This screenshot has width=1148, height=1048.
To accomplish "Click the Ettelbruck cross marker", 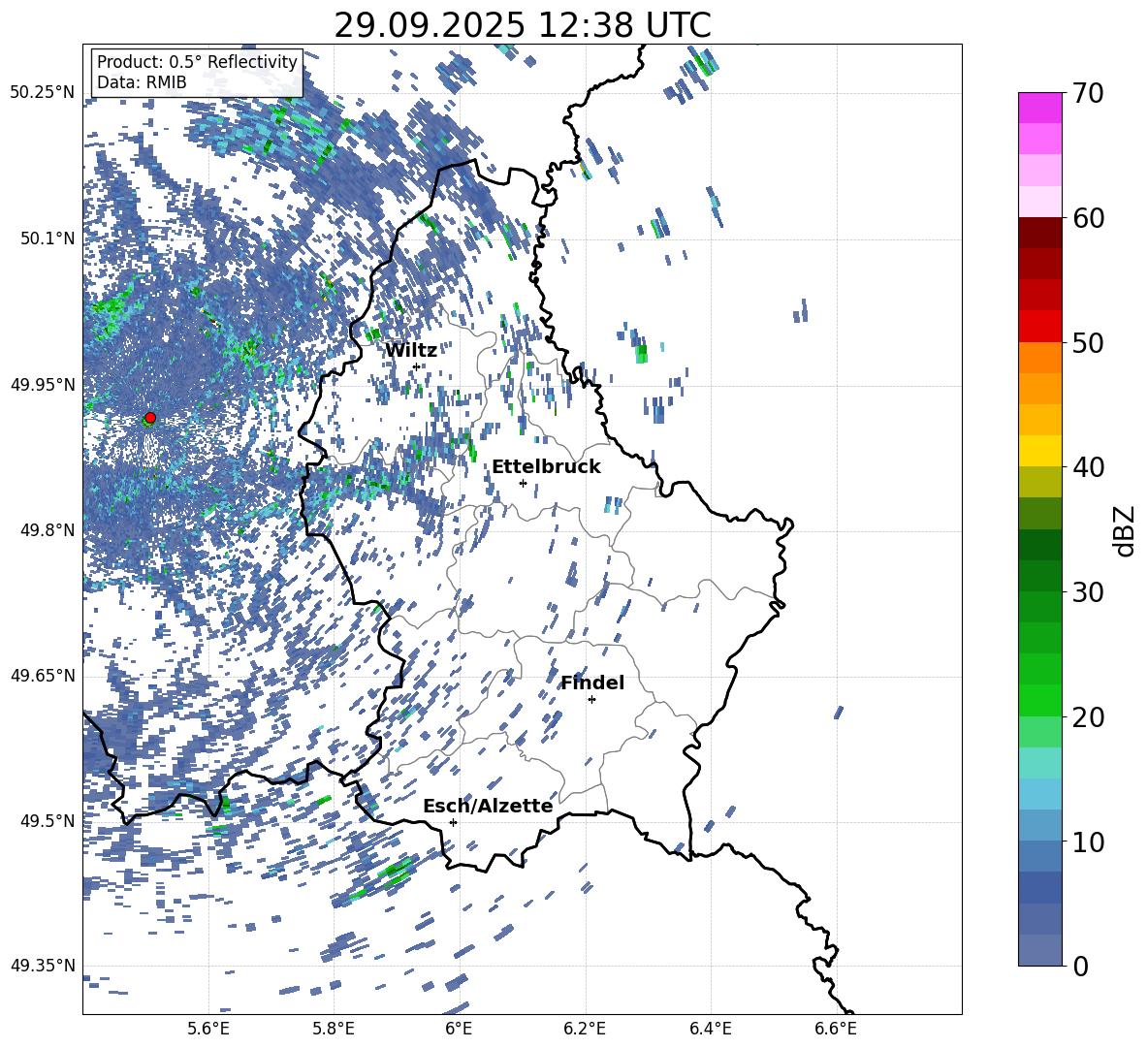I will (x=523, y=483).
